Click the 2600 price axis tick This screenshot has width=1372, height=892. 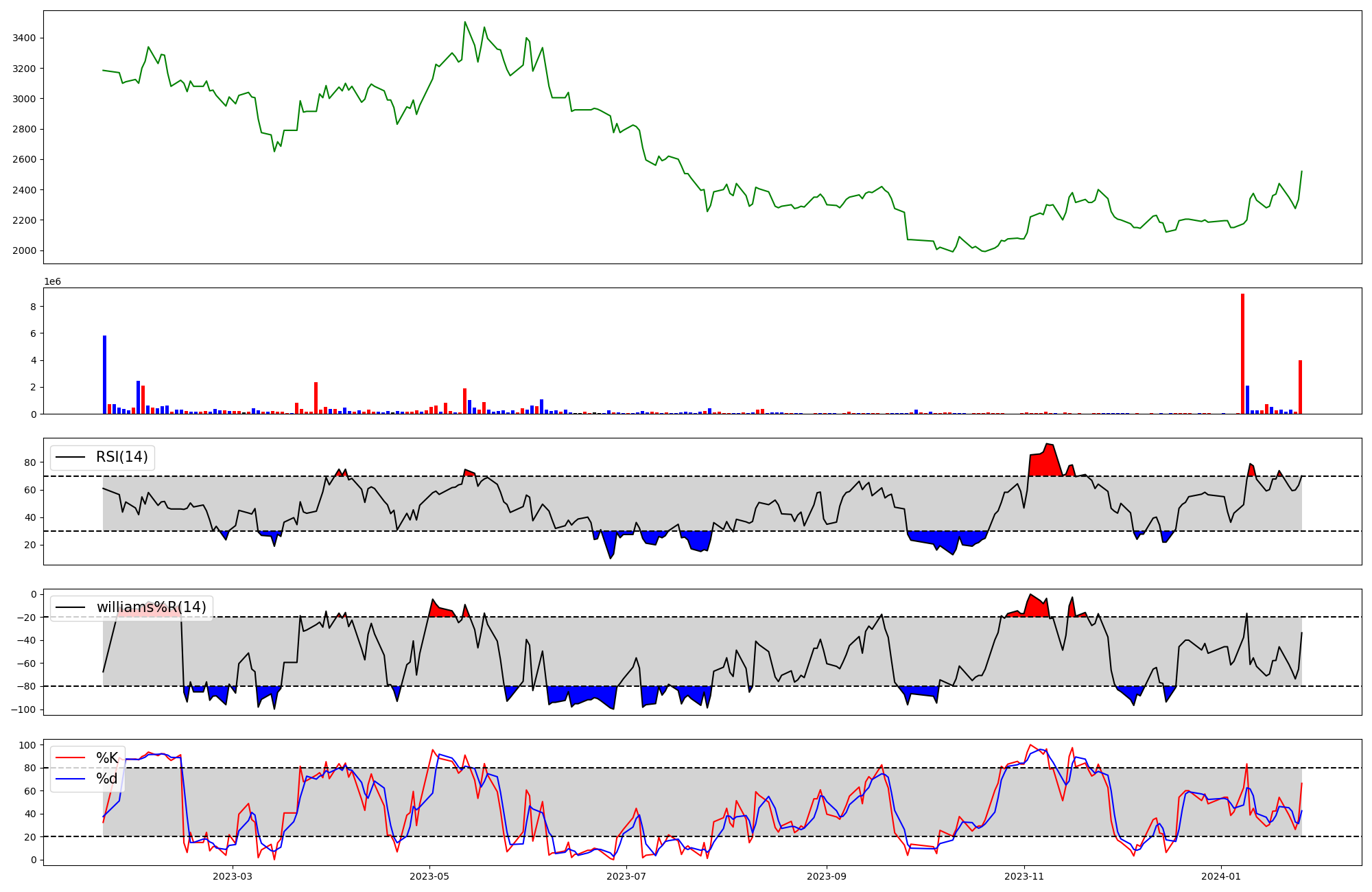[x=24, y=159]
